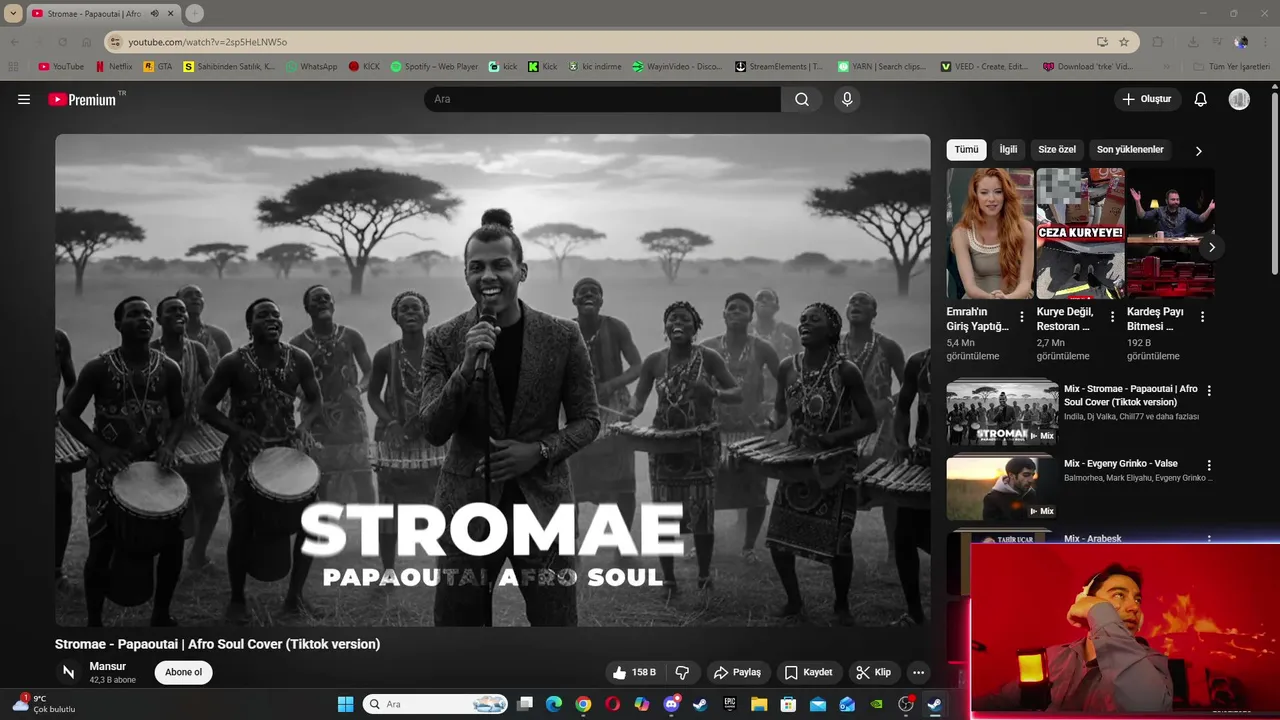Click the Oluştur create button
The image size is (1280, 720).
(x=1147, y=99)
